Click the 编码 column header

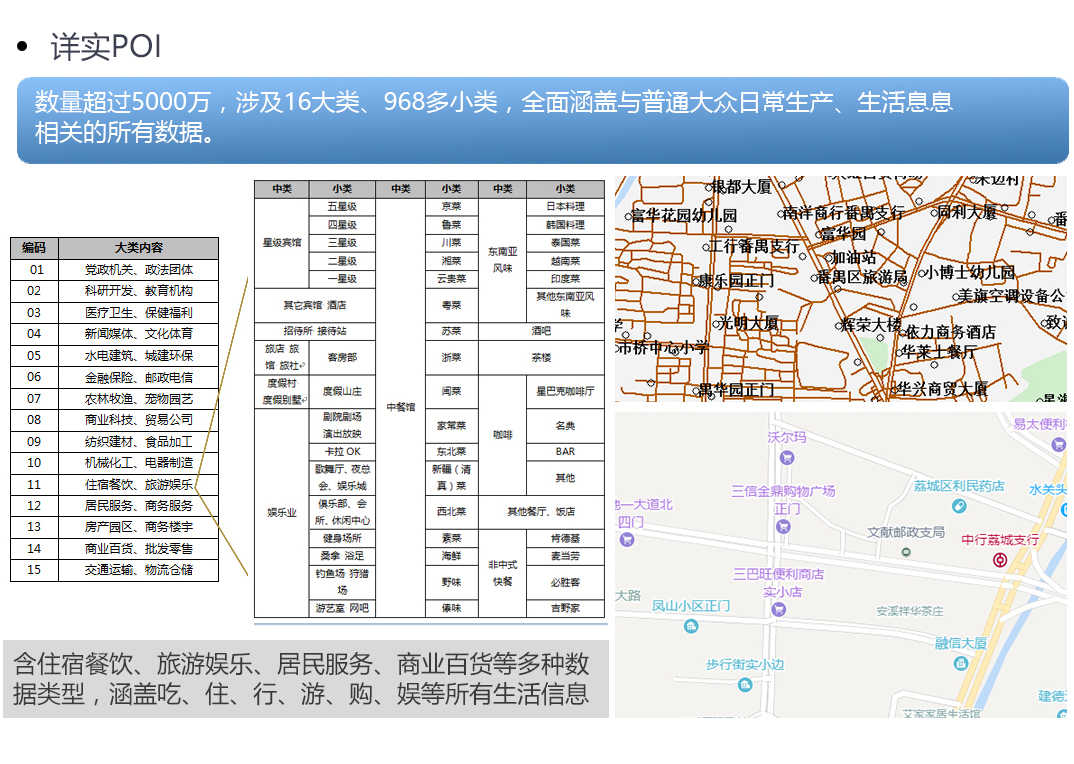point(34,248)
